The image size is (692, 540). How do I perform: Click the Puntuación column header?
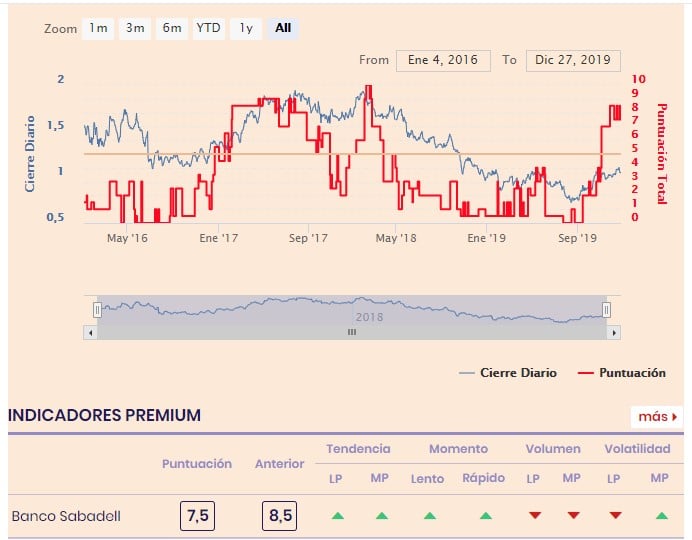tap(197, 464)
